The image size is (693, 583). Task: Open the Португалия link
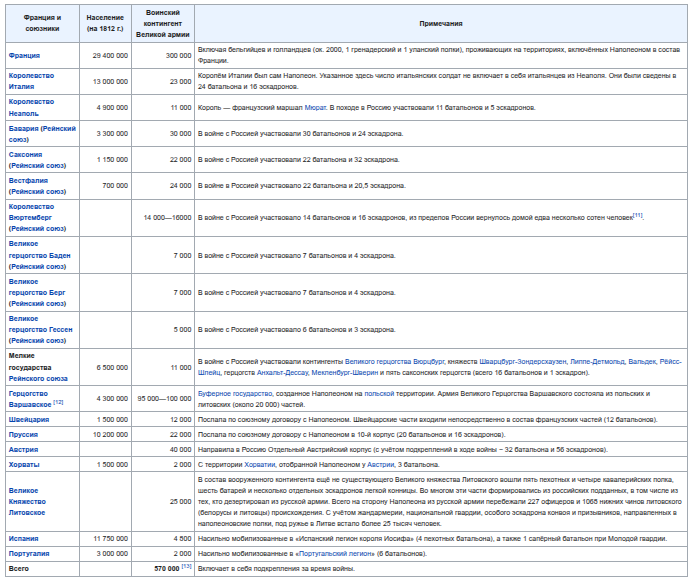pyautogui.click(x=29, y=554)
